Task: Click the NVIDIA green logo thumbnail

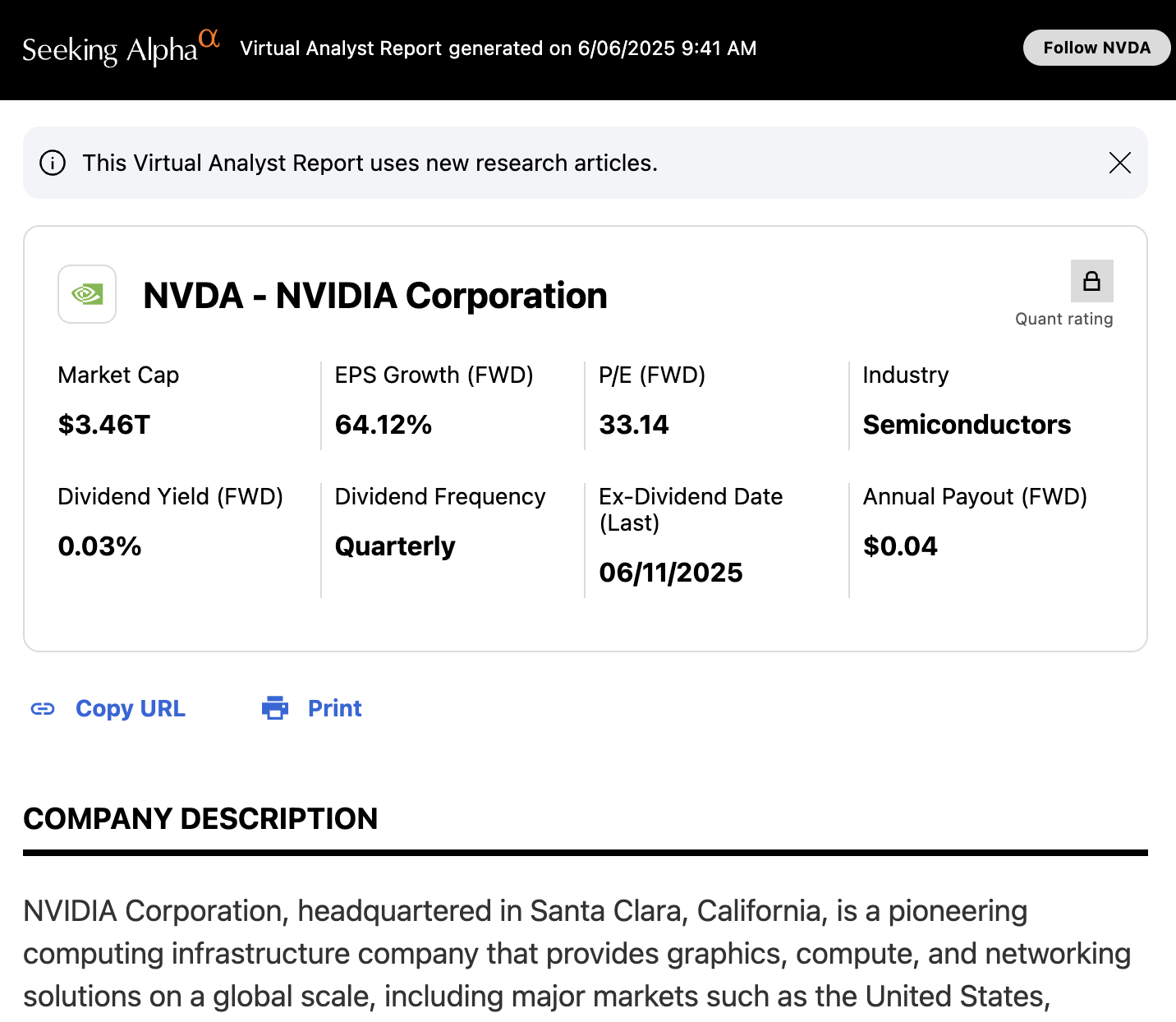Action: [87, 294]
